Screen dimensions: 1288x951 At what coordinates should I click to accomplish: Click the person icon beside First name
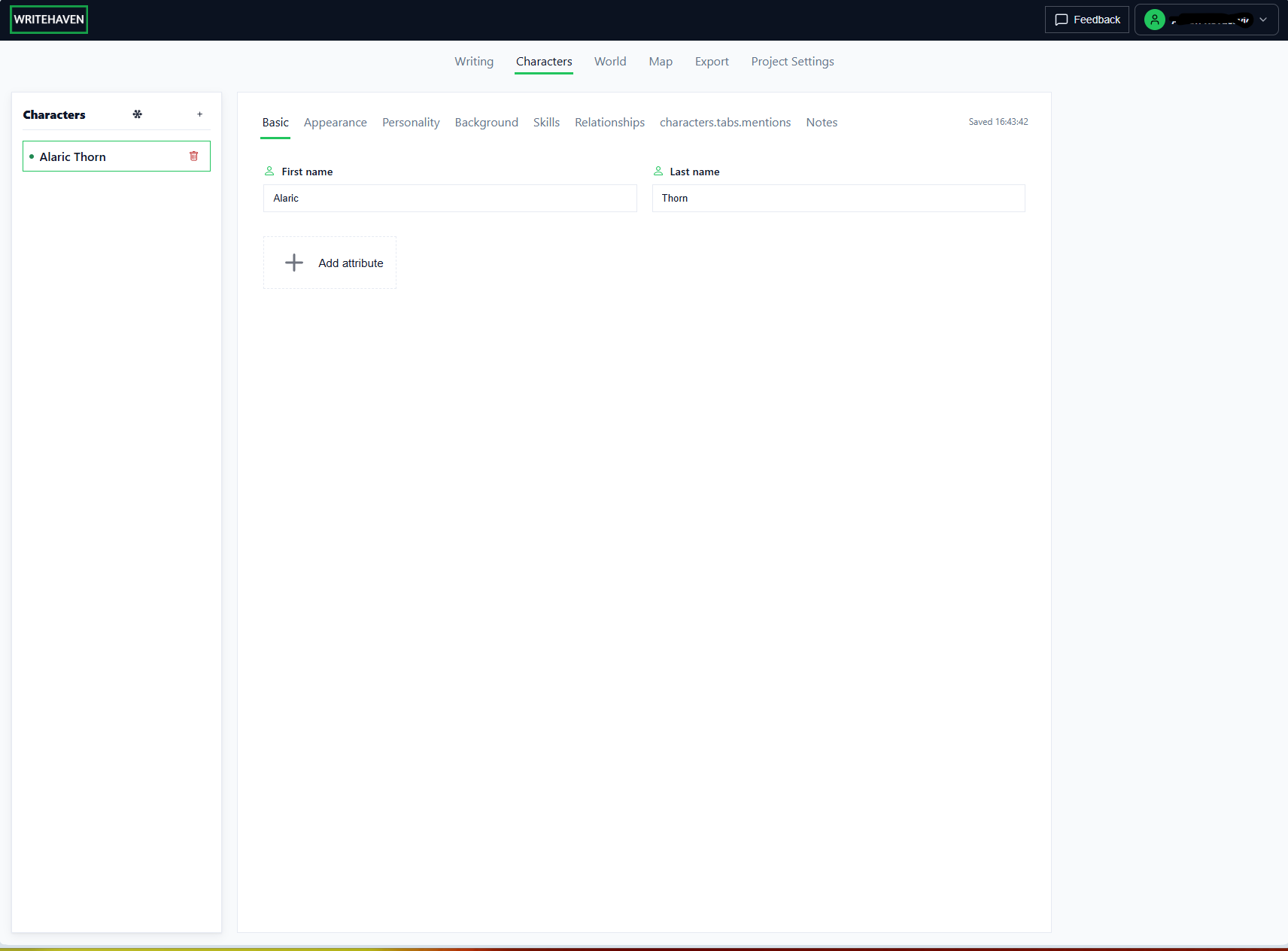[x=269, y=170]
